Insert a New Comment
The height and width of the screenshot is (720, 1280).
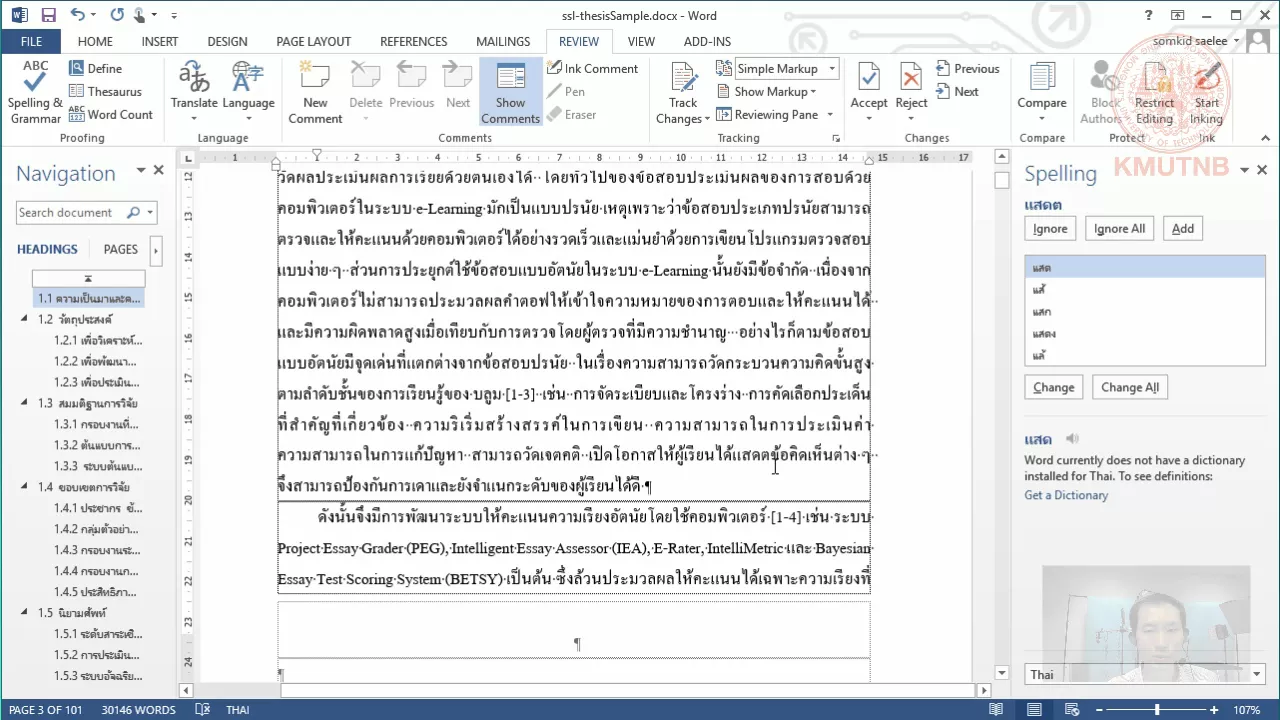315,92
